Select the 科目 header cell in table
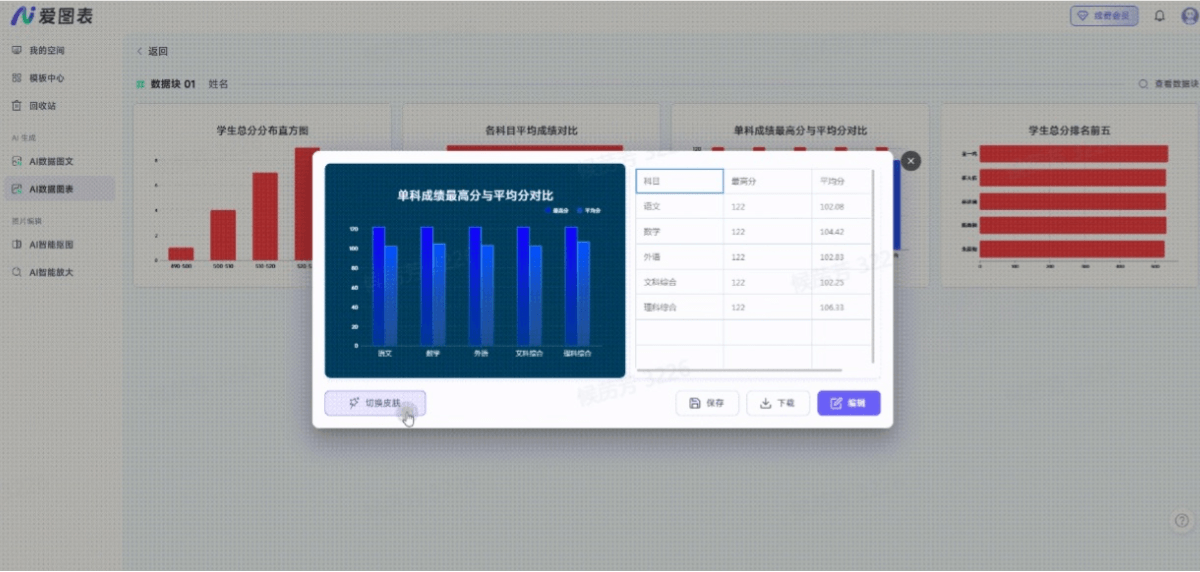The image size is (1200, 572). pos(679,181)
